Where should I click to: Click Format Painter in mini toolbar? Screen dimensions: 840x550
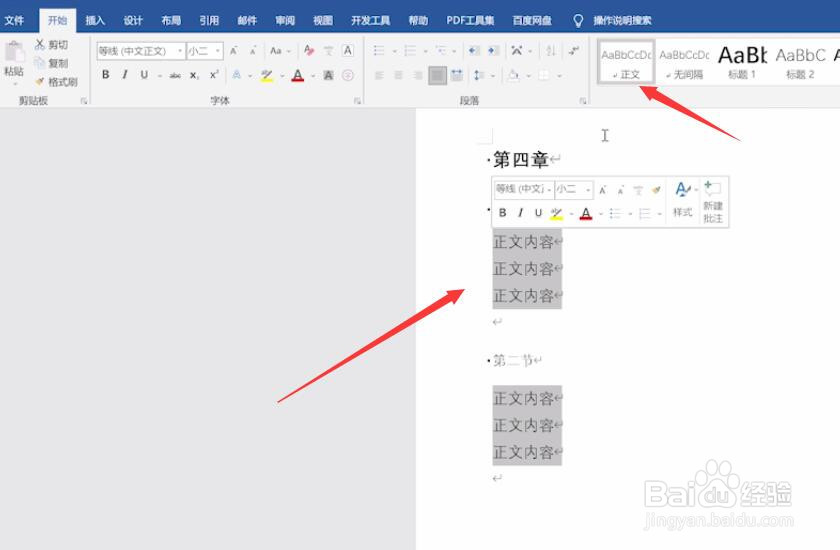point(656,190)
